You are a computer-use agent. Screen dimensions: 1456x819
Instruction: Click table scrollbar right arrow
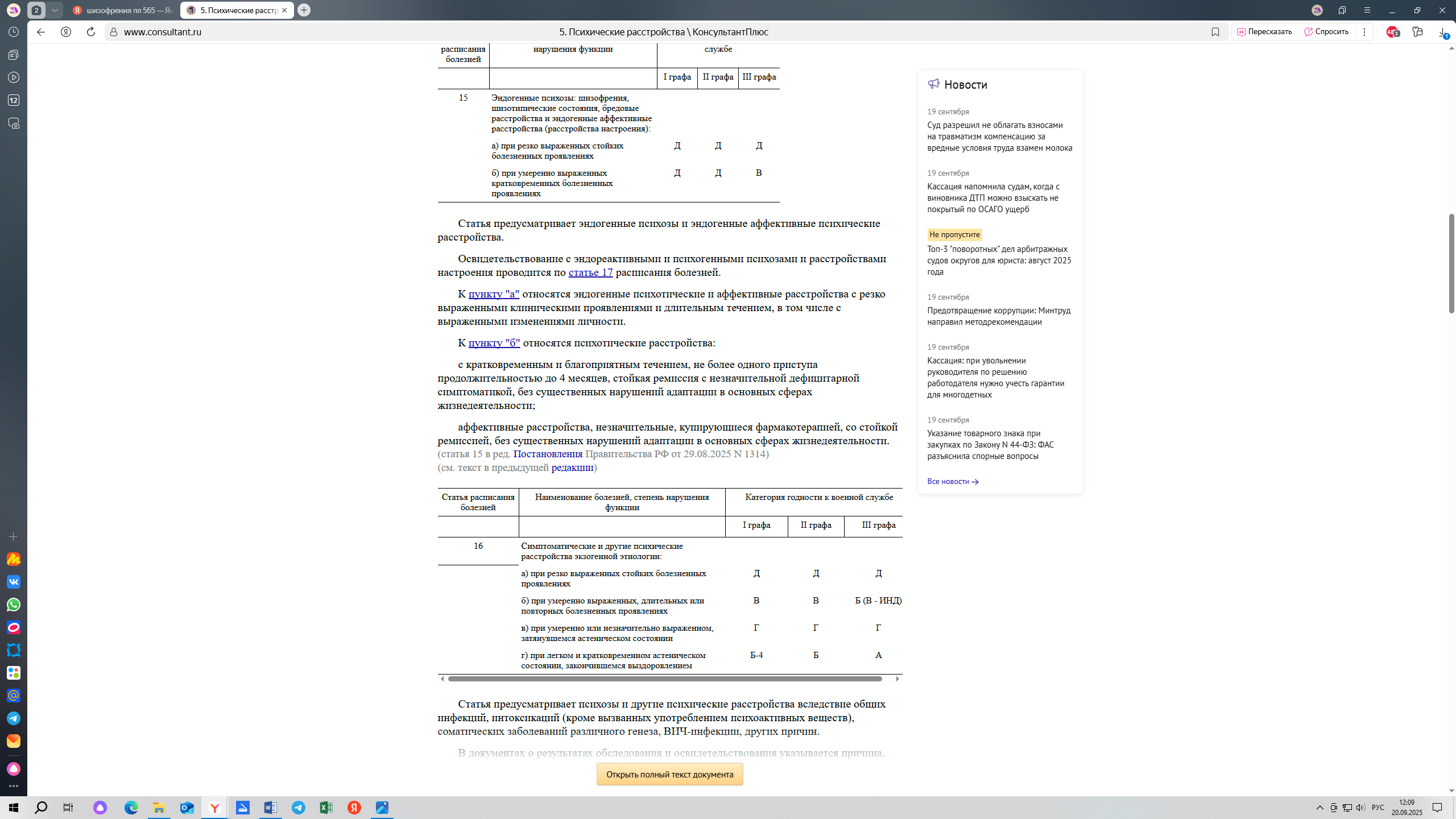(x=897, y=679)
